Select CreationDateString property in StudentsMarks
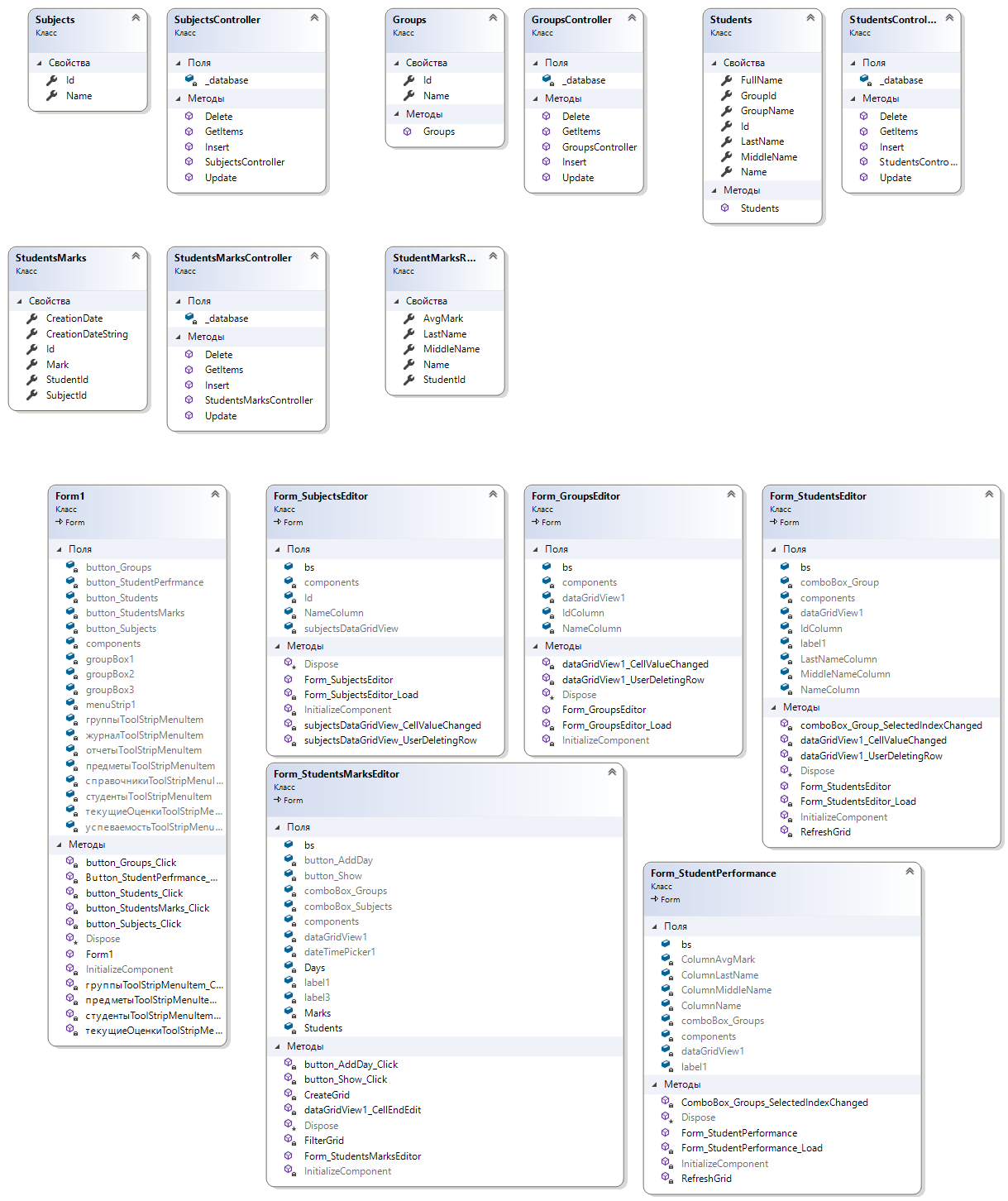The image size is (1008, 1201). tap(87, 334)
